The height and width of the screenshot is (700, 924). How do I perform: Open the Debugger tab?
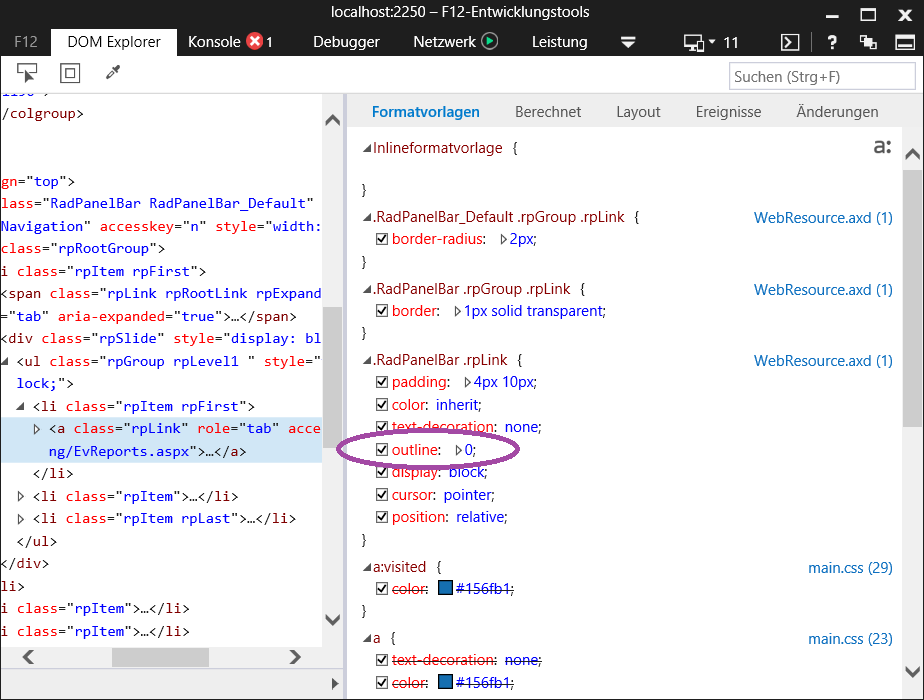coord(346,42)
